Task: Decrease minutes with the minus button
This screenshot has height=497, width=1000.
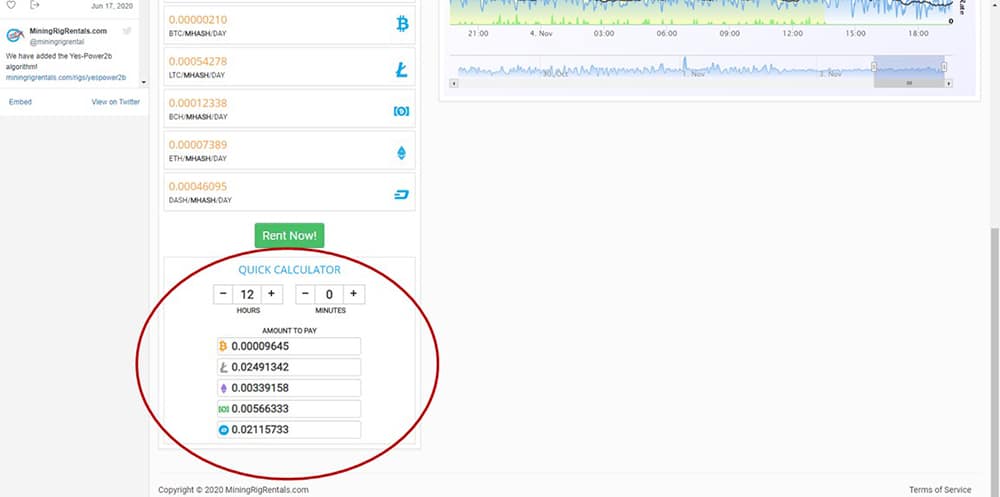Action: [x=305, y=294]
